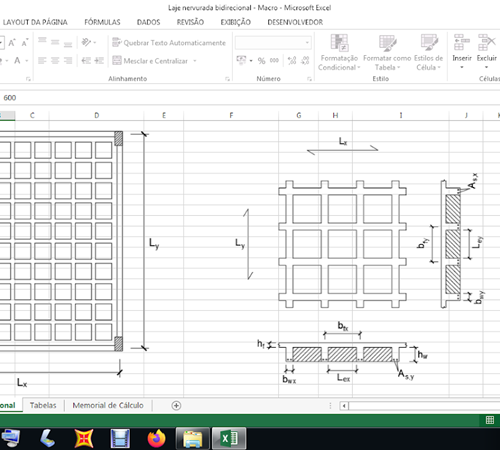Open EXIBIÇÃO ribbon tab
This screenshot has width=500, height=450.
point(236,22)
